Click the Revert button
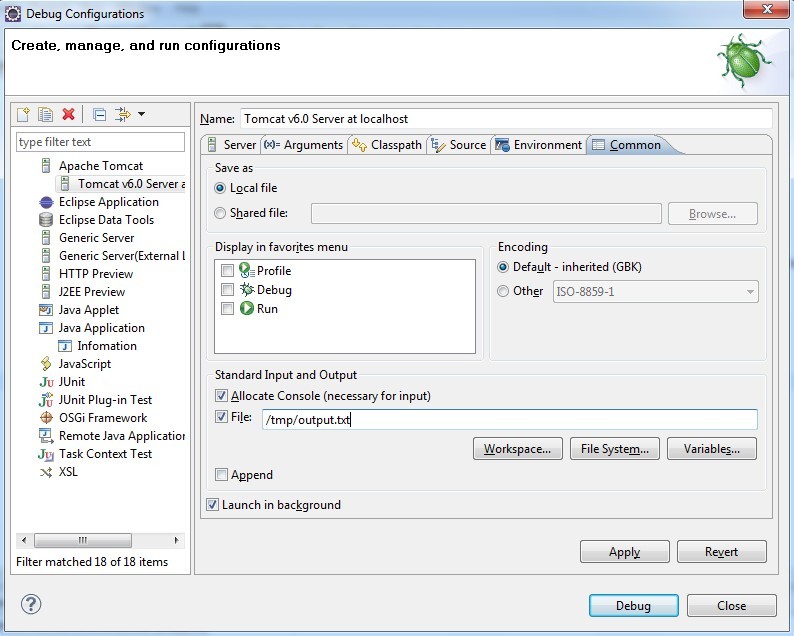 point(722,551)
